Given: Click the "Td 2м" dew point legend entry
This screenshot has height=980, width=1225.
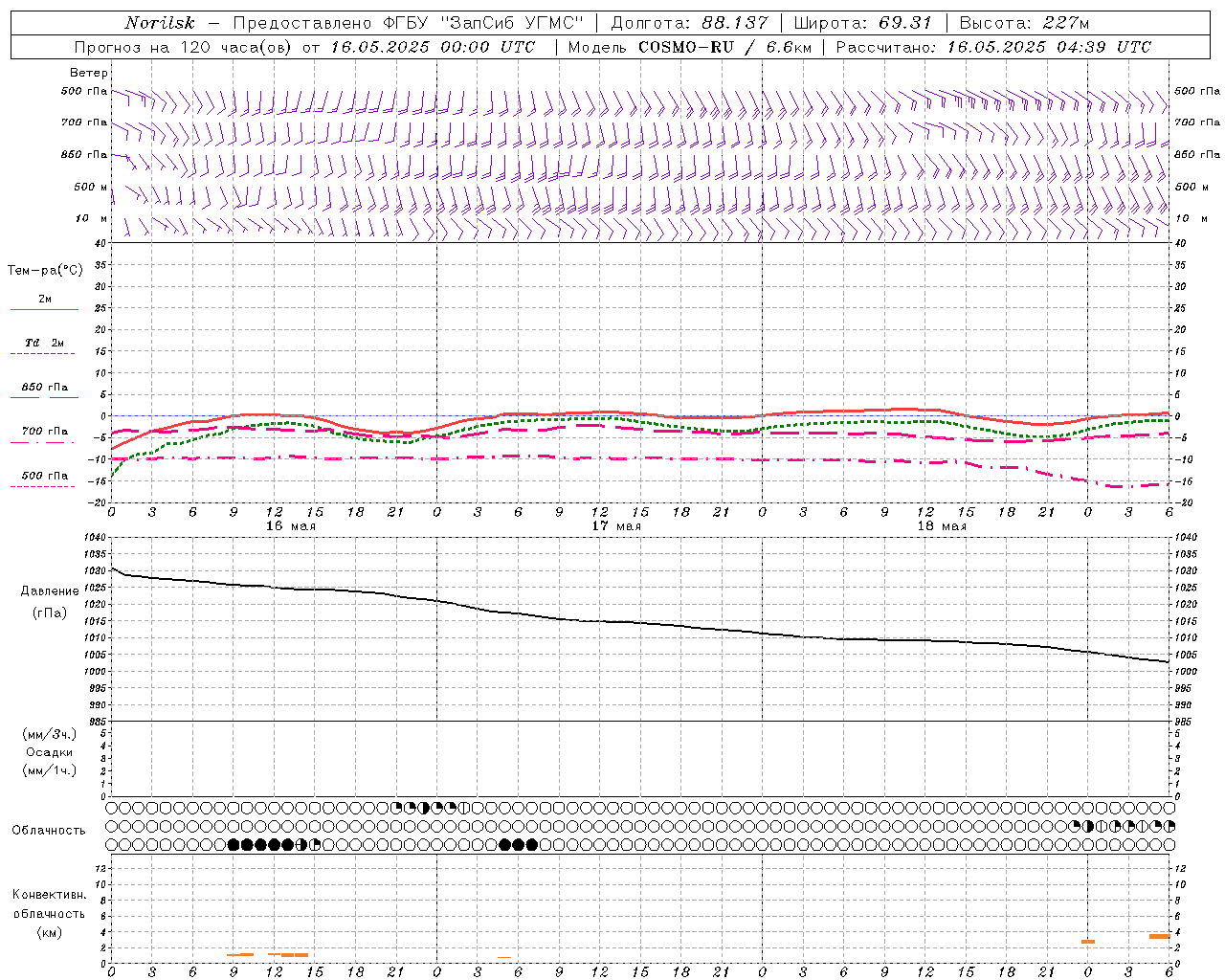Looking at the screenshot, I should 44,343.
